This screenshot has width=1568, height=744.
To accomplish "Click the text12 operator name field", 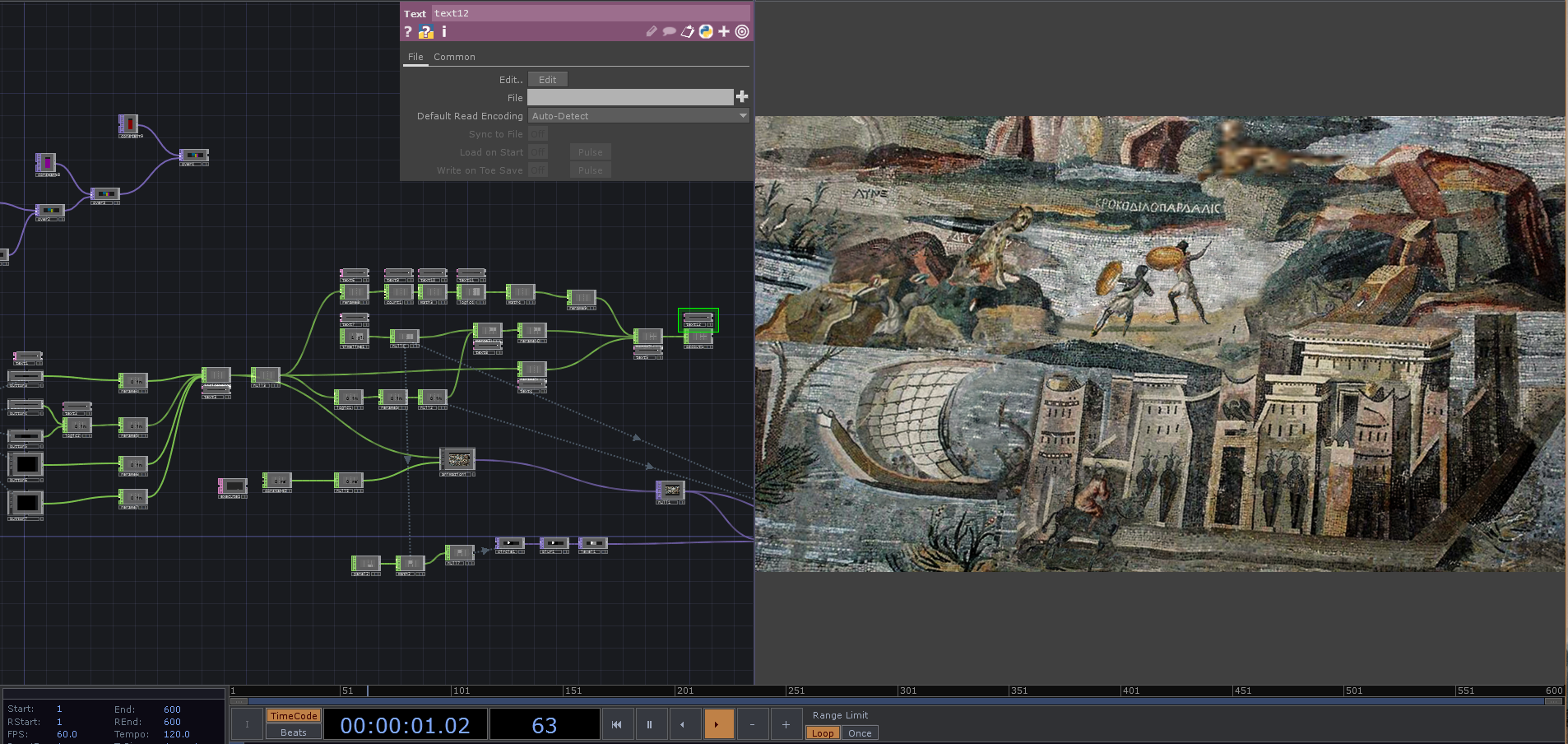I will tap(591, 13).
